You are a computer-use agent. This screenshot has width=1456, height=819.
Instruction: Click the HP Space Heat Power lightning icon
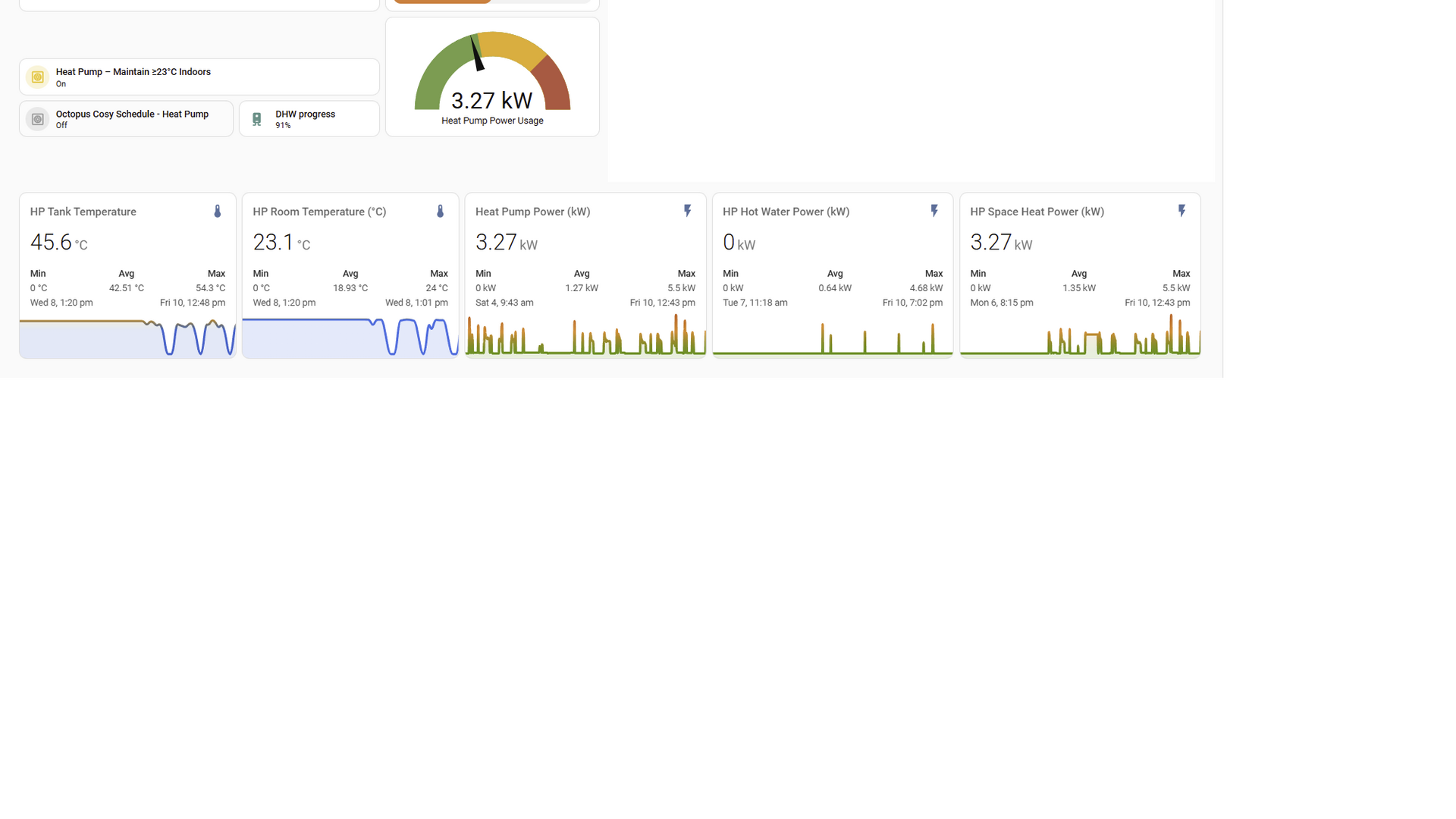point(1181,211)
